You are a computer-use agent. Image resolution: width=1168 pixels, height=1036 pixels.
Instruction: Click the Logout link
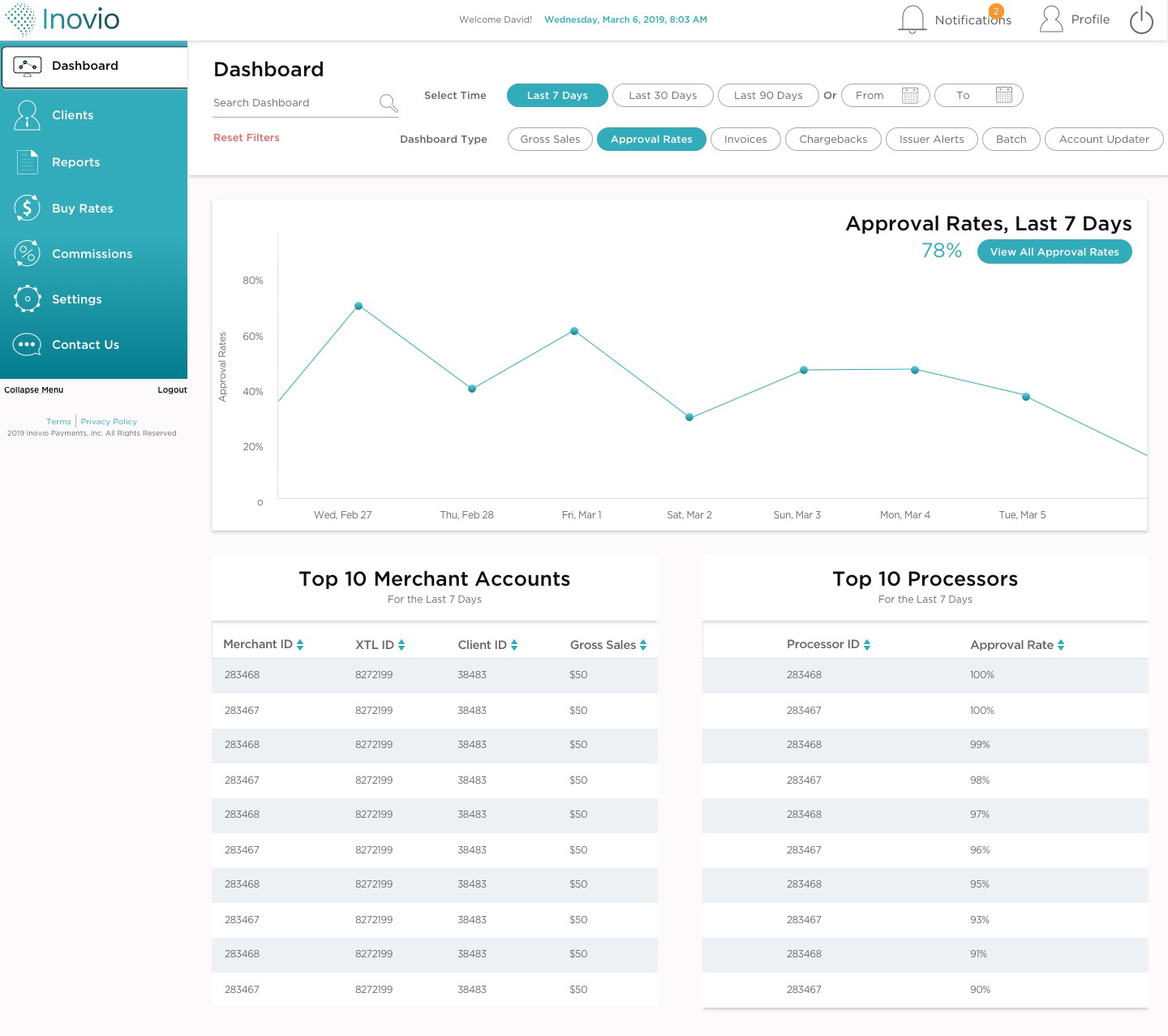pyautogui.click(x=172, y=390)
